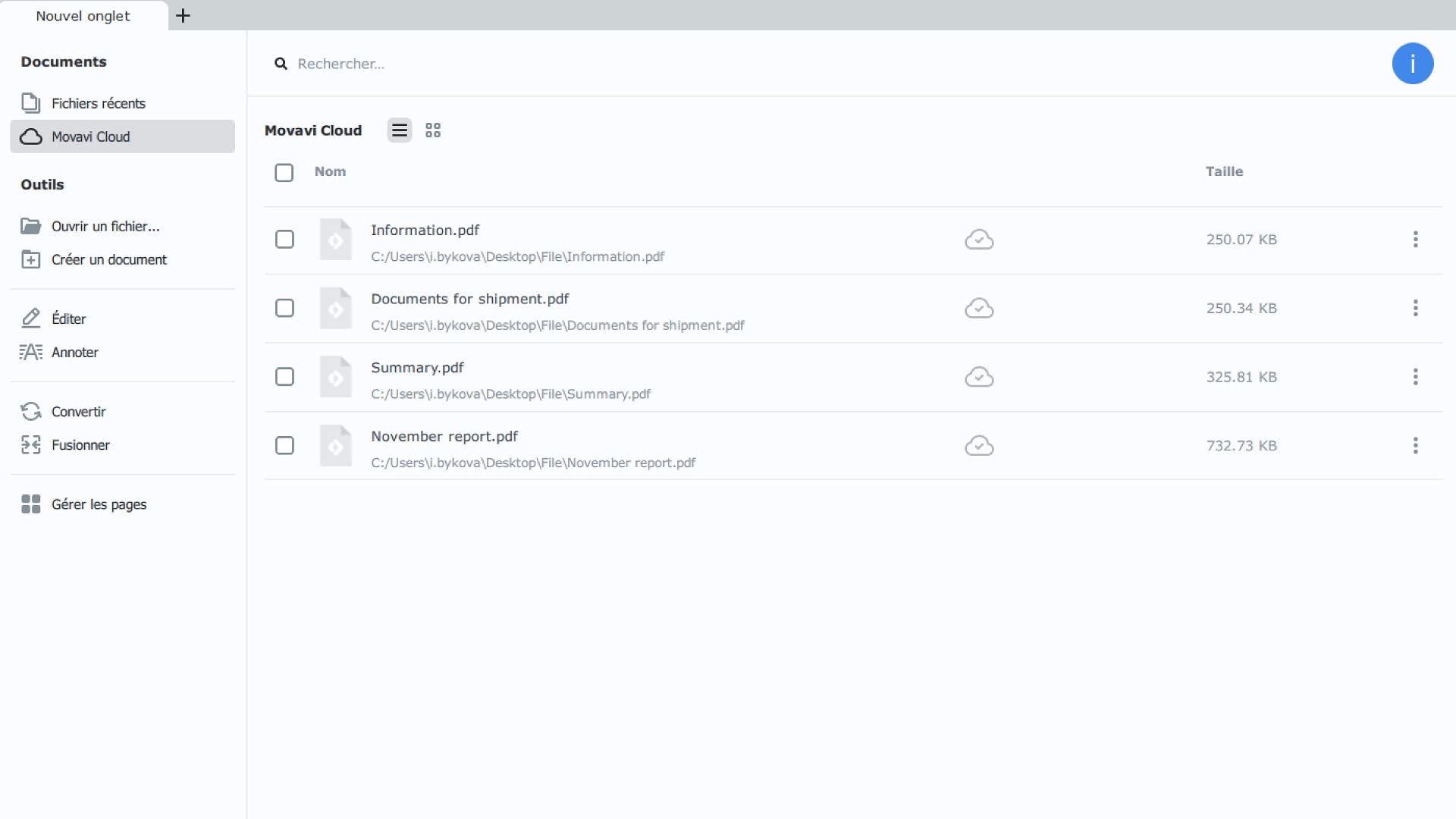Check the November report.pdf checkbox
The height and width of the screenshot is (819, 1456).
point(284,445)
